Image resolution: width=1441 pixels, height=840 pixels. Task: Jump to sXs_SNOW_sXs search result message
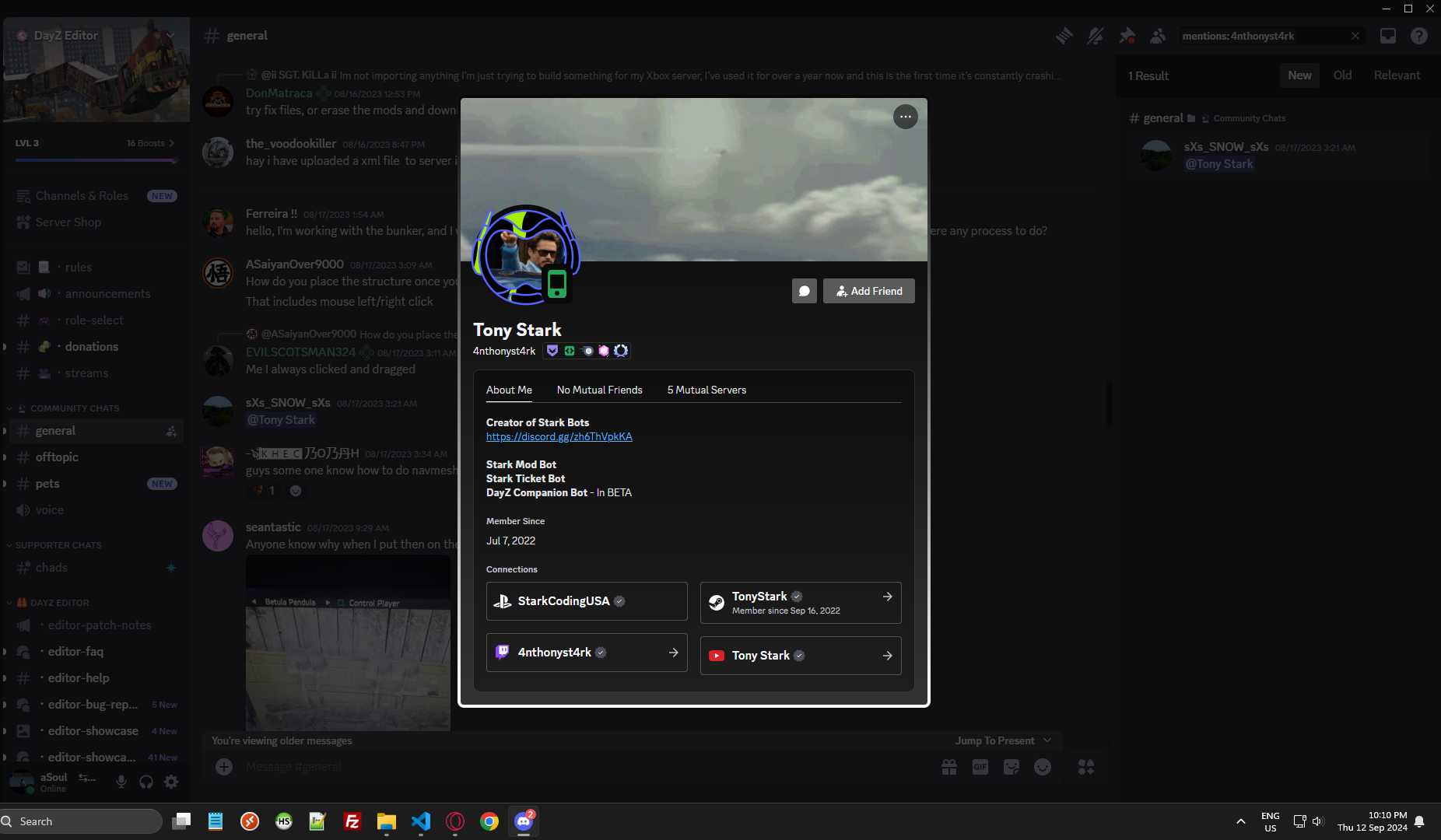point(1278,156)
